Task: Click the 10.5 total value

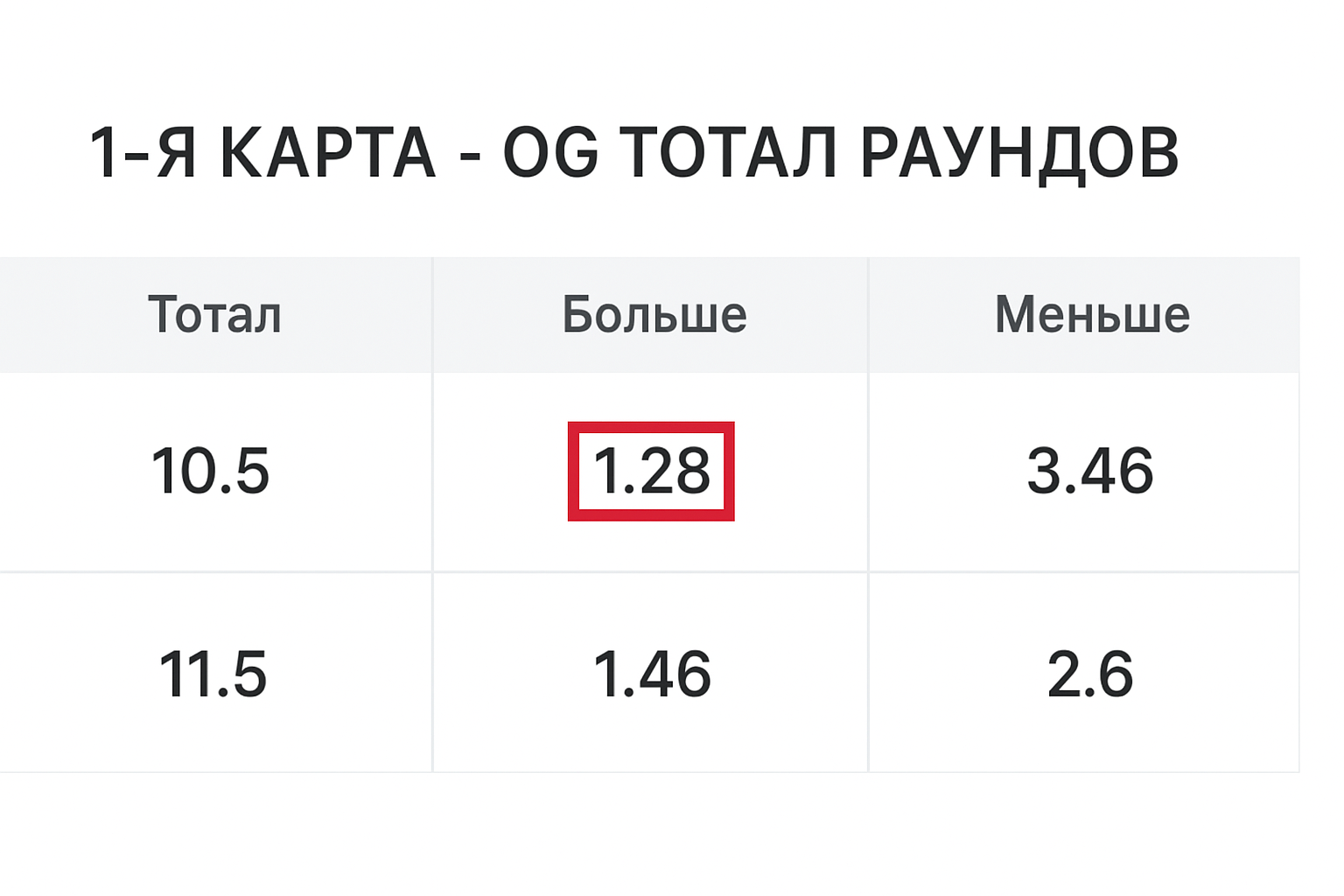Action: 210,471
